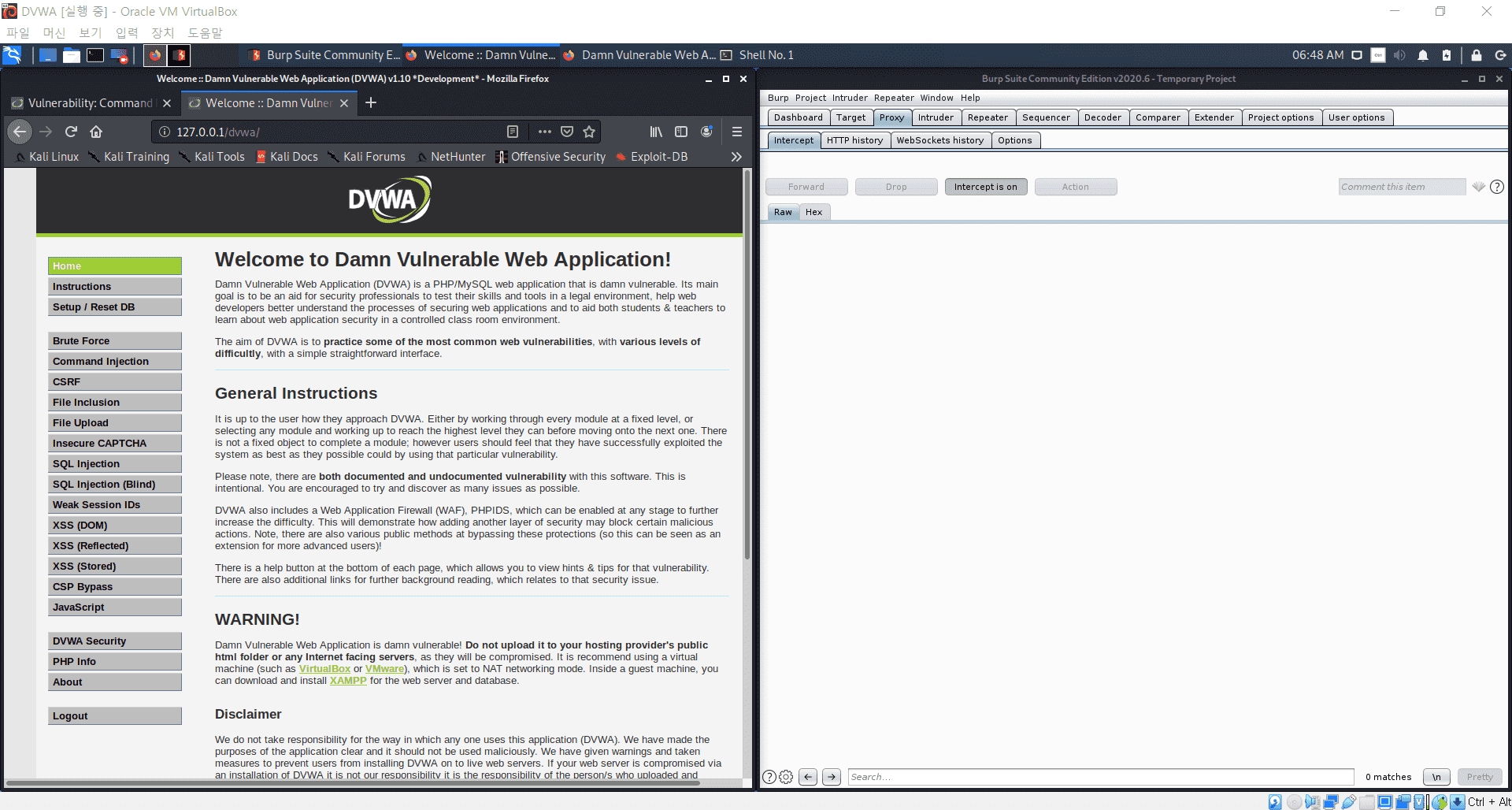Image resolution: width=1512 pixels, height=810 pixels.
Task: Toggle reader view in the Firefox address bar
Action: tap(513, 132)
